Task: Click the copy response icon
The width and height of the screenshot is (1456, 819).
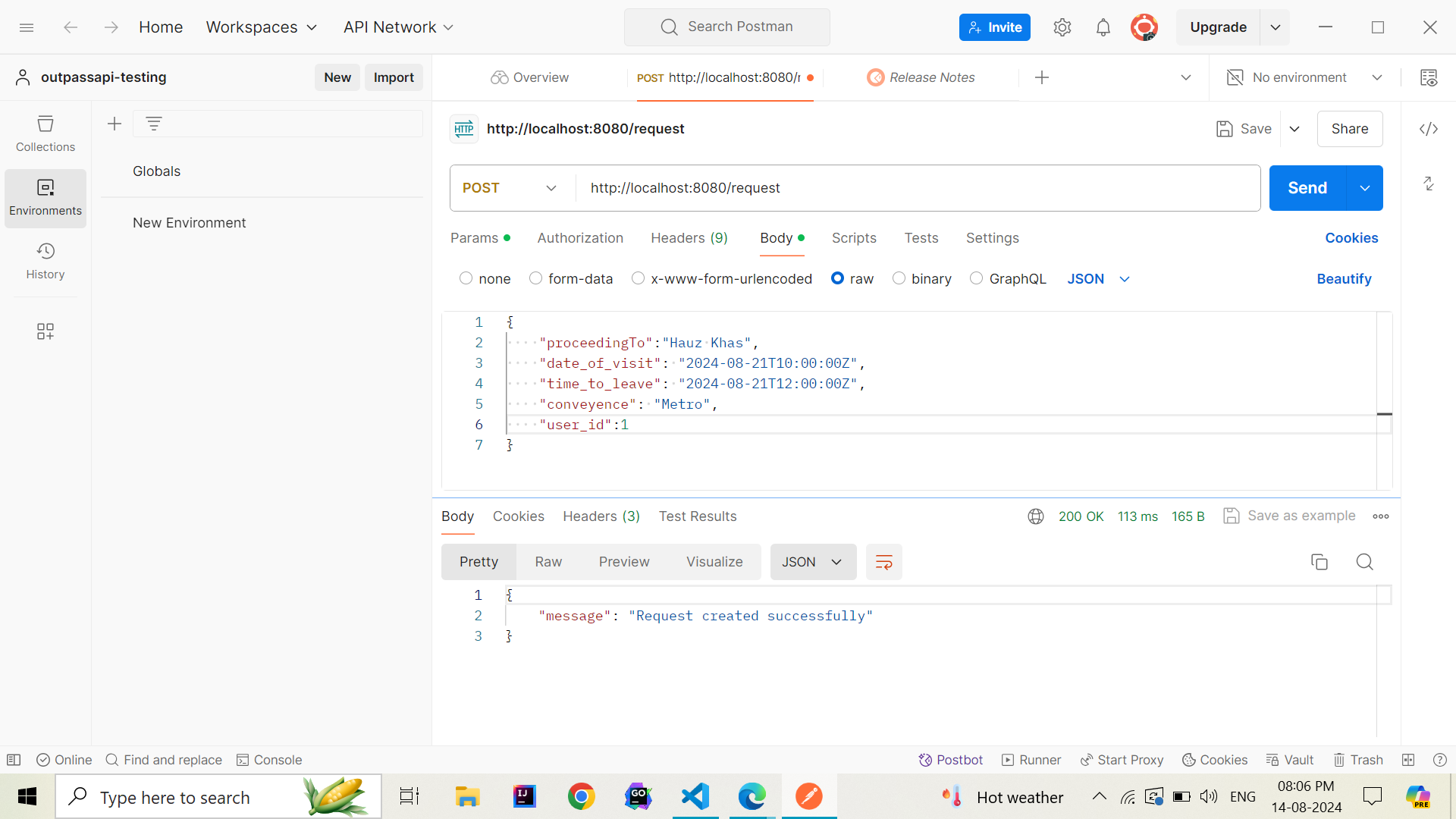Action: click(1319, 562)
